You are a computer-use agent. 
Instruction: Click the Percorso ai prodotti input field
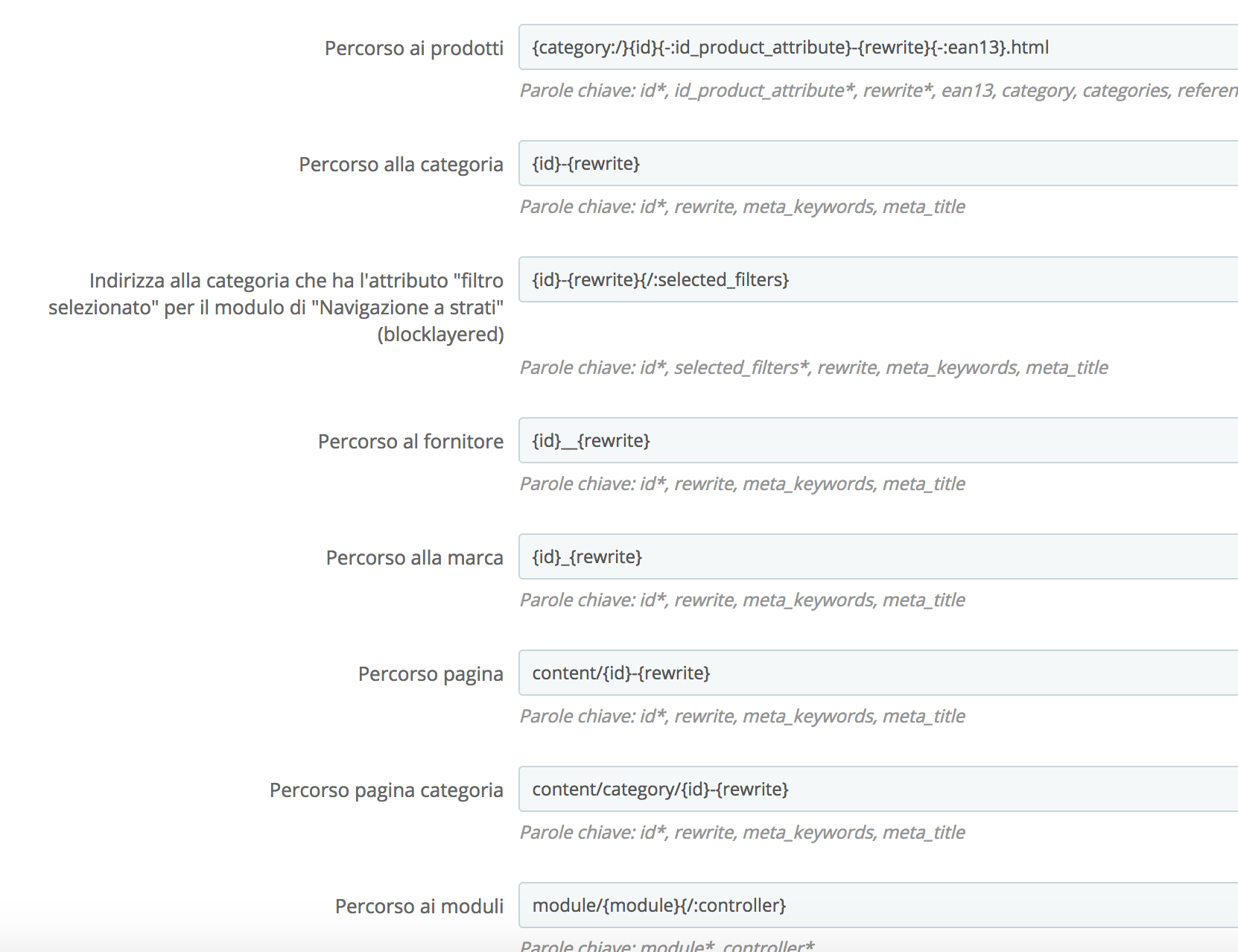point(877,48)
